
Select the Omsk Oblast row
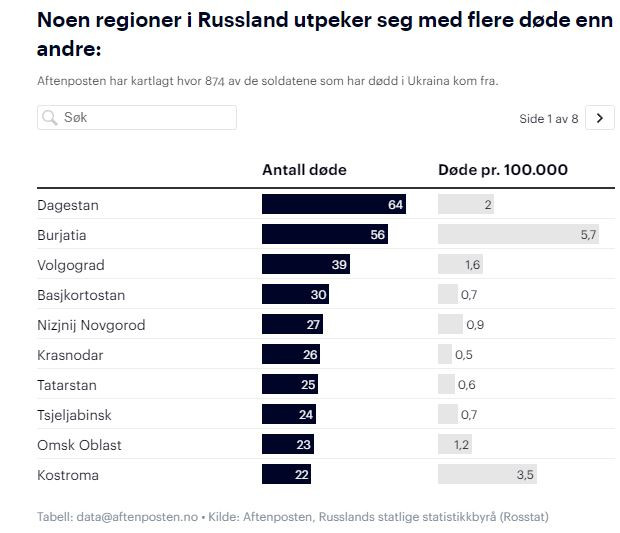pos(79,445)
